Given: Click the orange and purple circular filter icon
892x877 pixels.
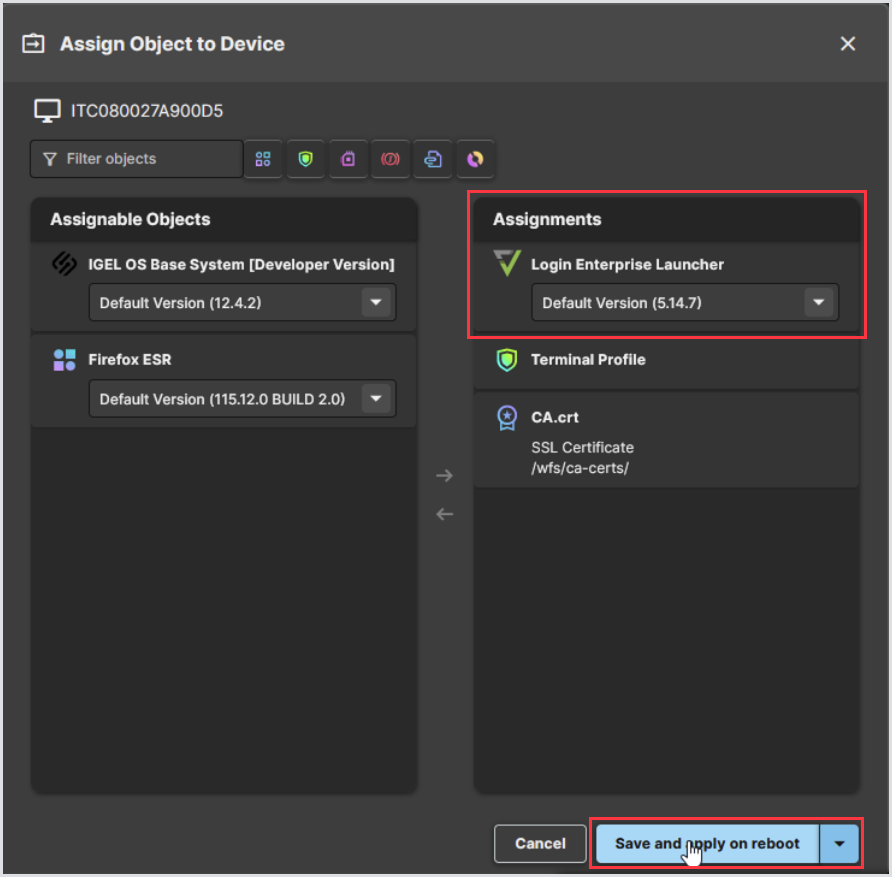Looking at the screenshot, I should 476,159.
